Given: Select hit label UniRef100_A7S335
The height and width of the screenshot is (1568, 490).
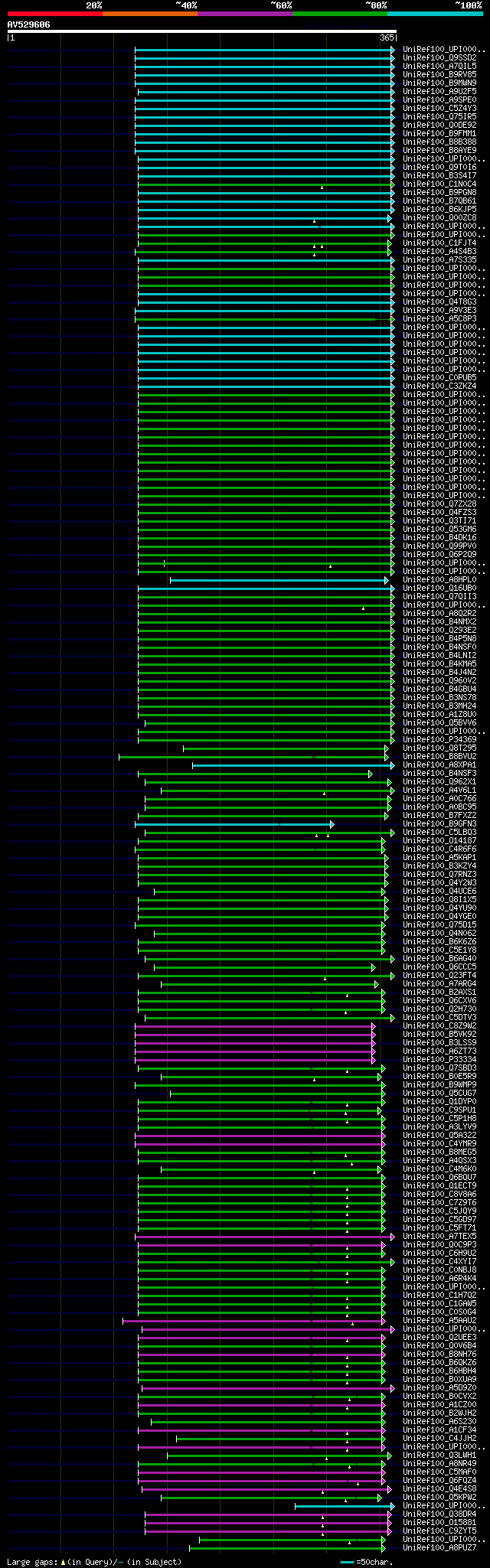Looking at the screenshot, I should [x=439, y=259].
